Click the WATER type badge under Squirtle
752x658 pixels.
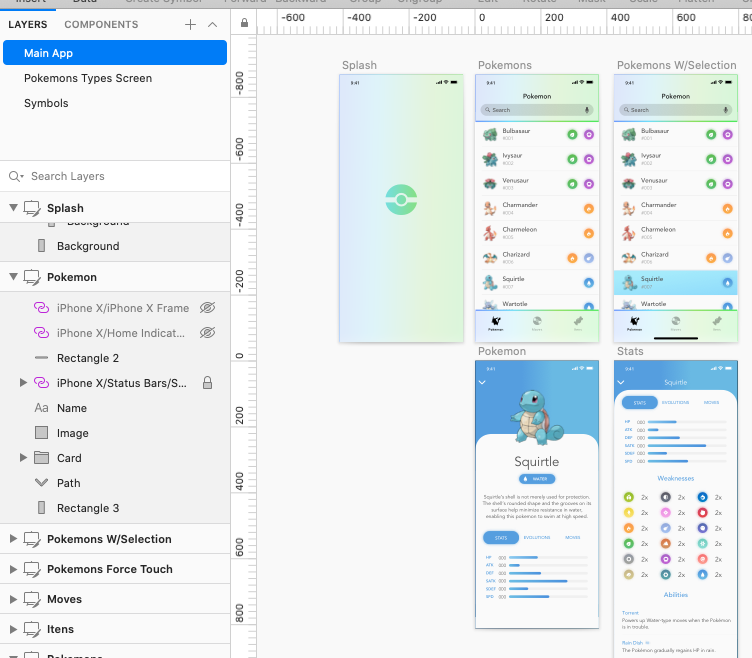(x=537, y=479)
